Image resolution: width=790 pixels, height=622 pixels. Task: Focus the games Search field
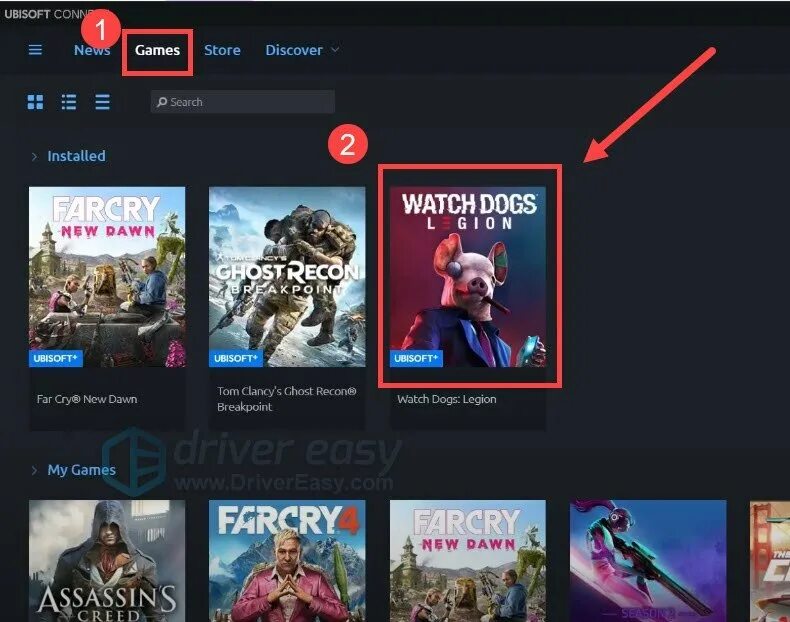tap(243, 102)
